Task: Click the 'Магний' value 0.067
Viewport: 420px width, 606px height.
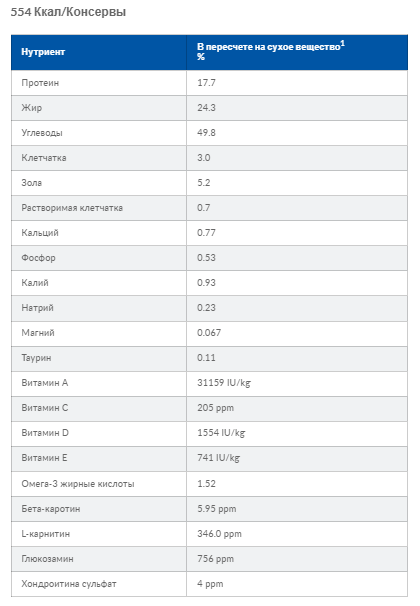Action: pyautogui.click(x=209, y=333)
